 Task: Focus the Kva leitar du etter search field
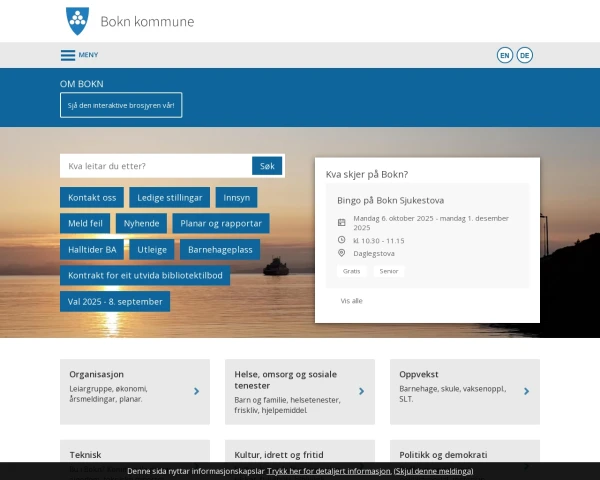click(156, 166)
